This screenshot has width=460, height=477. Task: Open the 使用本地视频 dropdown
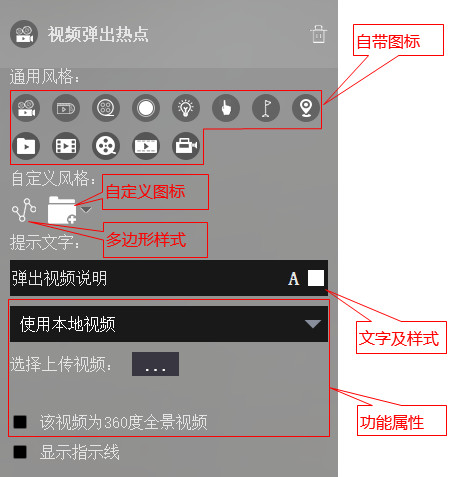(169, 324)
